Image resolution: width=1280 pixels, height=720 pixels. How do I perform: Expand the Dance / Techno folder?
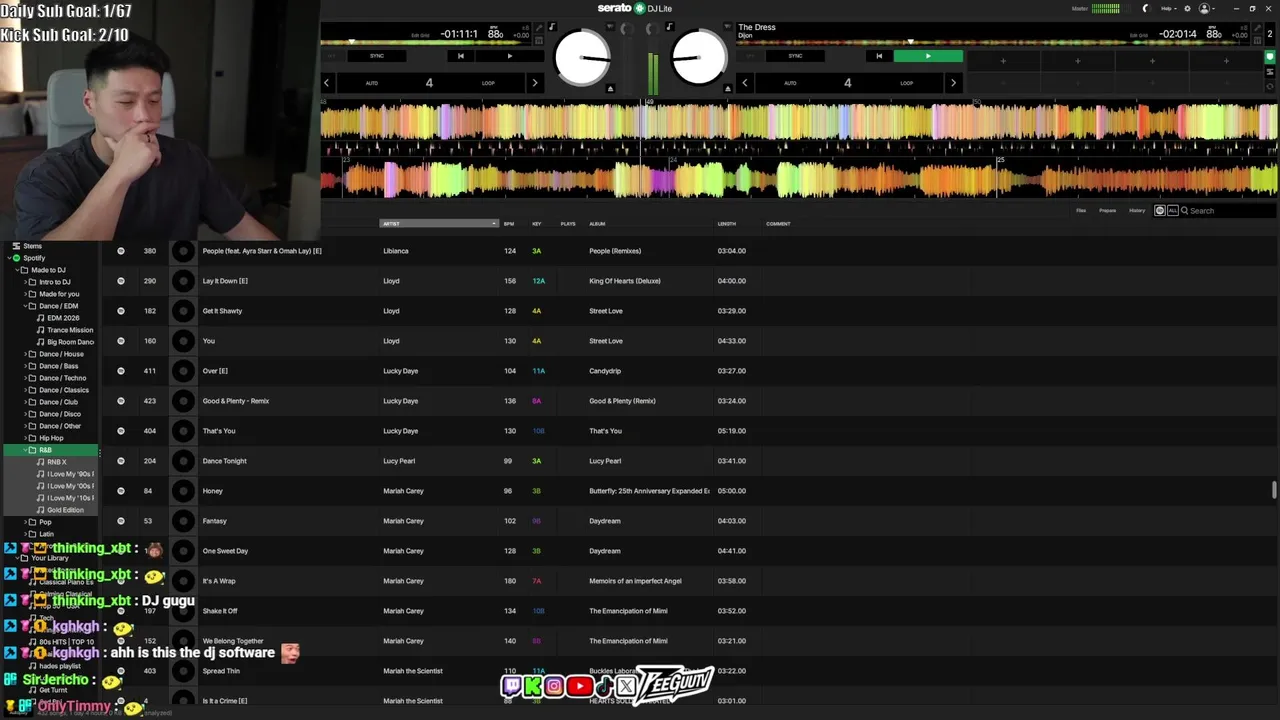pyautogui.click(x=26, y=378)
